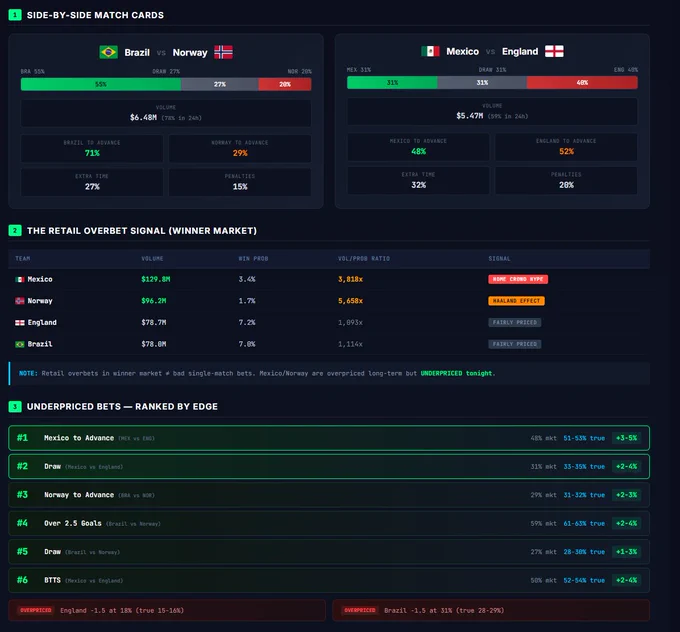The height and width of the screenshot is (632, 680).
Task: Click section badge 2 beside Retail Overbet Signal
Action: pyautogui.click(x=15, y=231)
